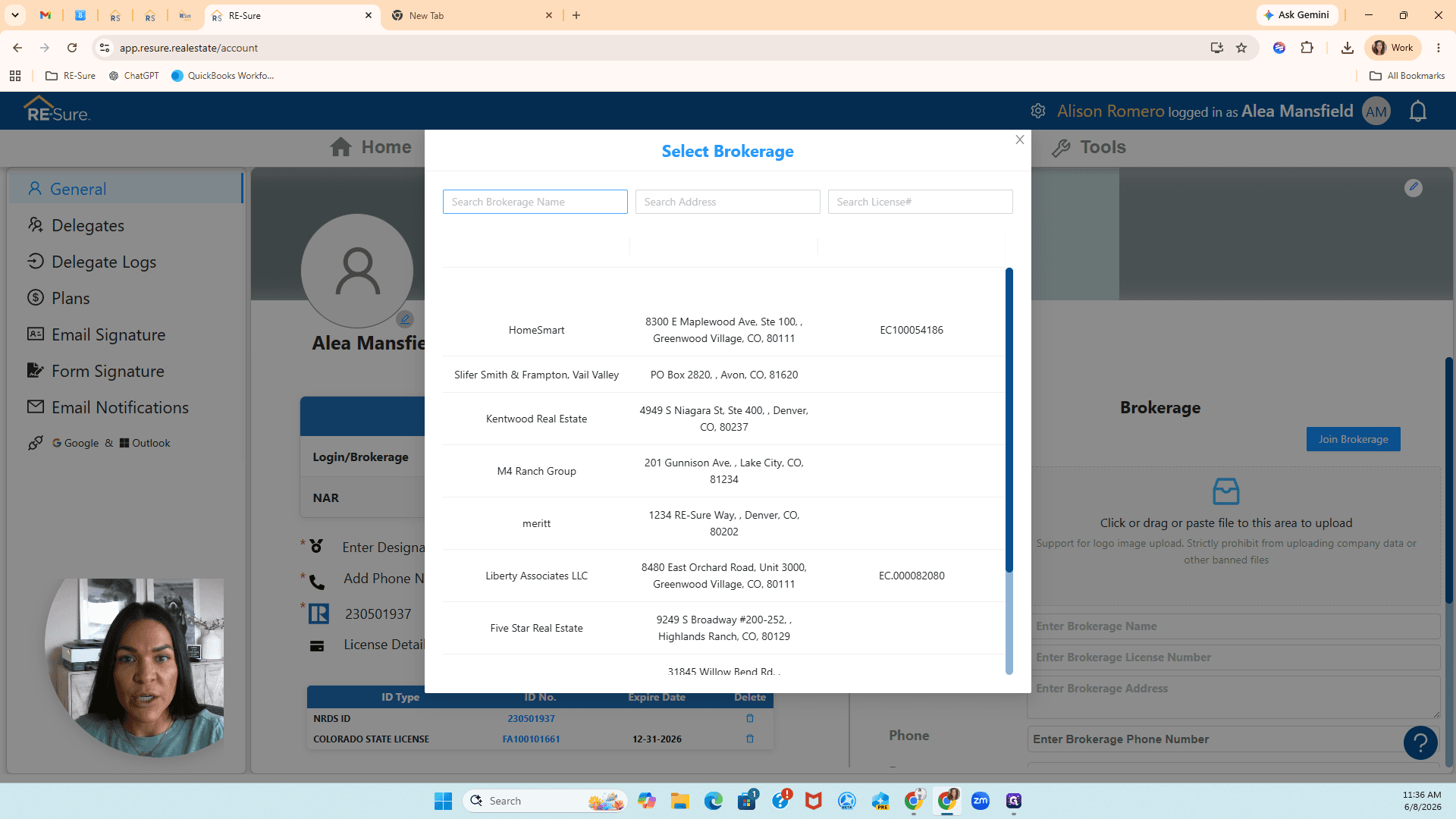Delete the Colorado State License row
1456x819 pixels.
[750, 739]
